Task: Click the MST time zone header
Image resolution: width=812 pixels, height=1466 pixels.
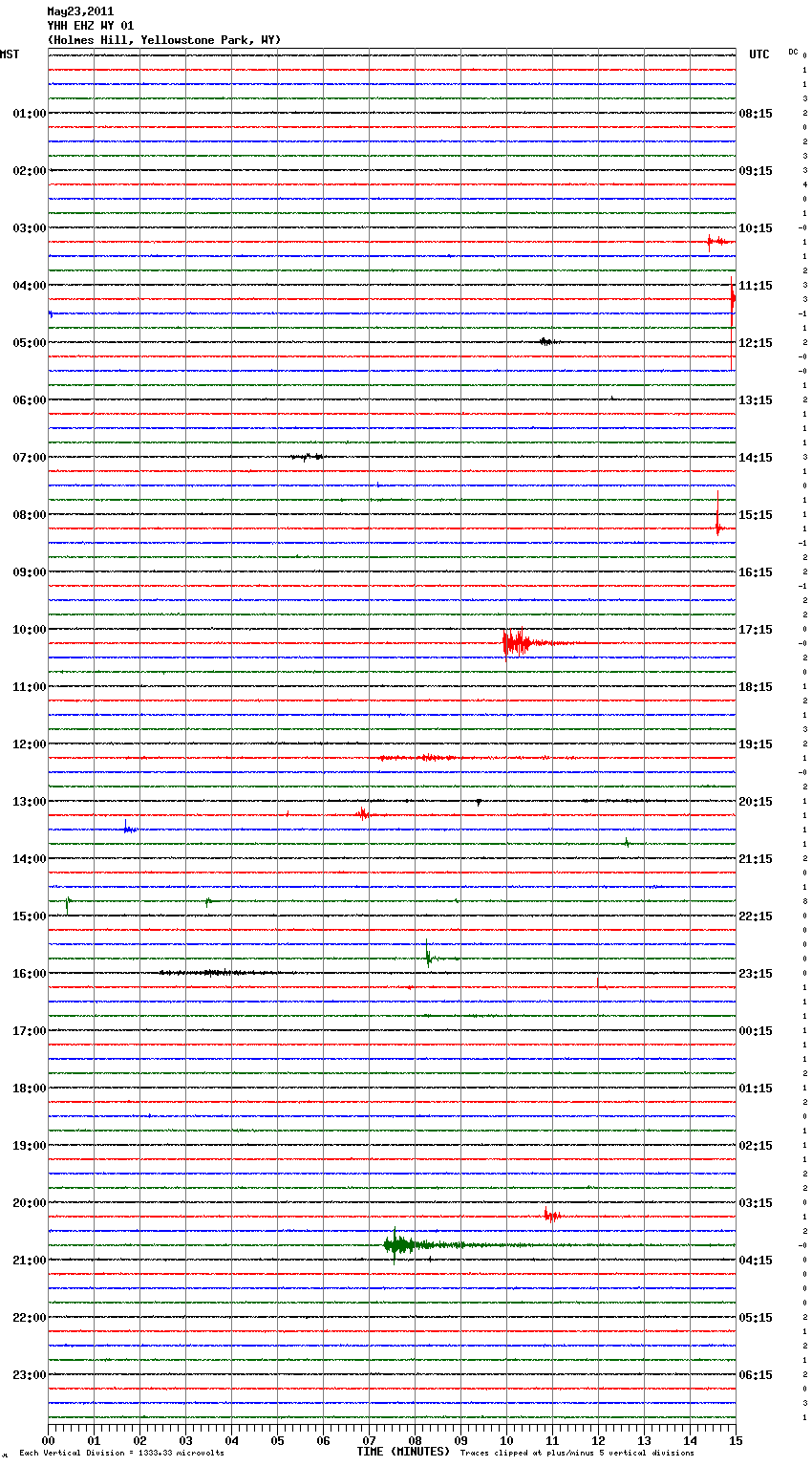Action: [10, 54]
